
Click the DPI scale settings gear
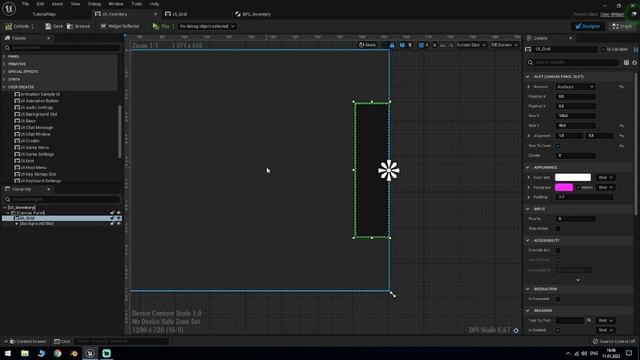(516, 330)
